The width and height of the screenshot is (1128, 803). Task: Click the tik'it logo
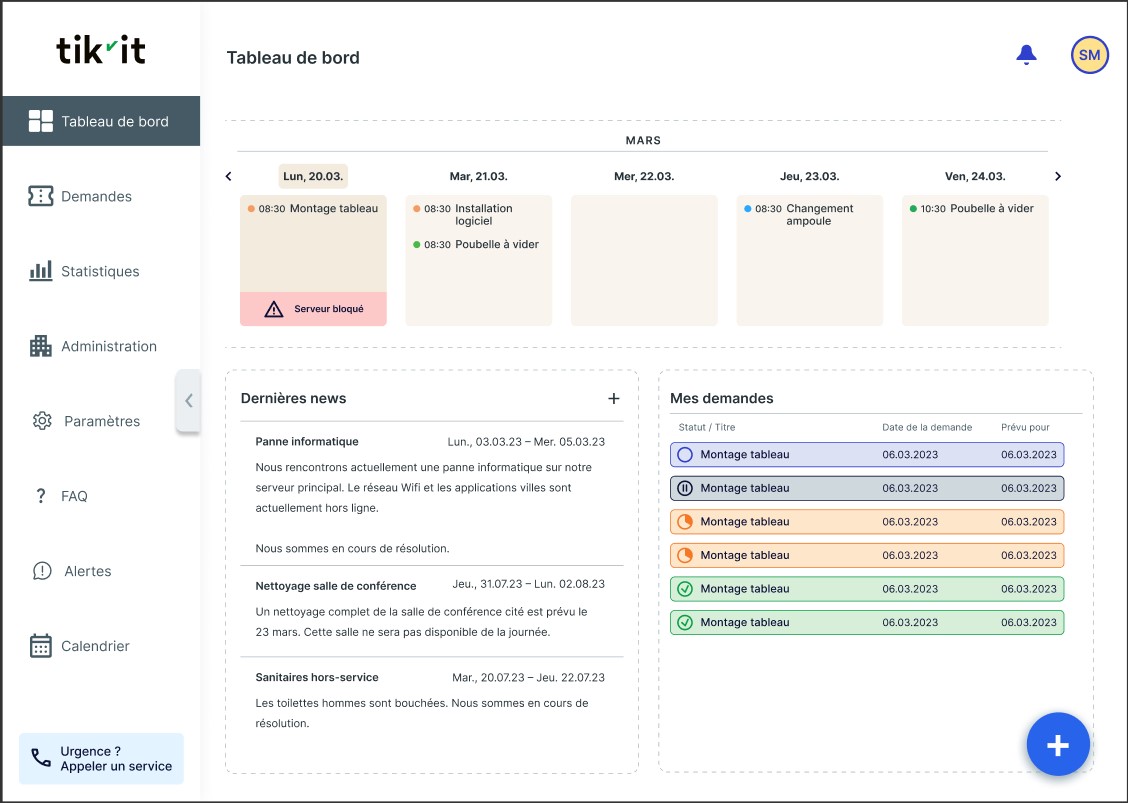coord(101,49)
